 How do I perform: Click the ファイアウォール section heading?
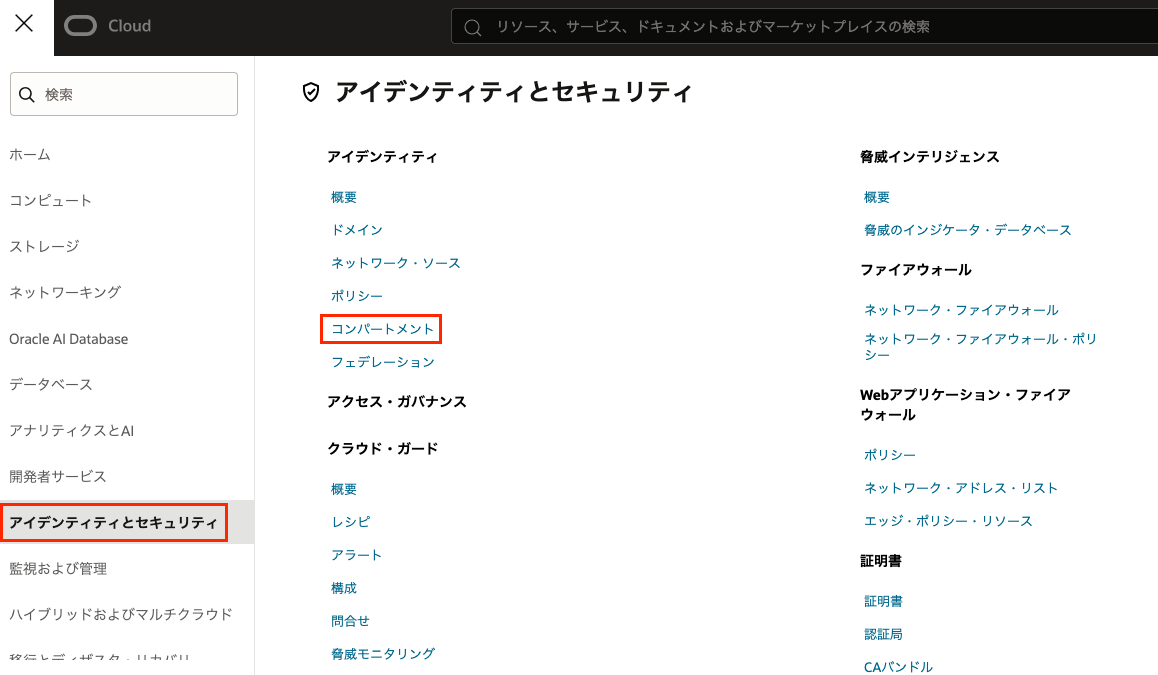click(x=916, y=270)
